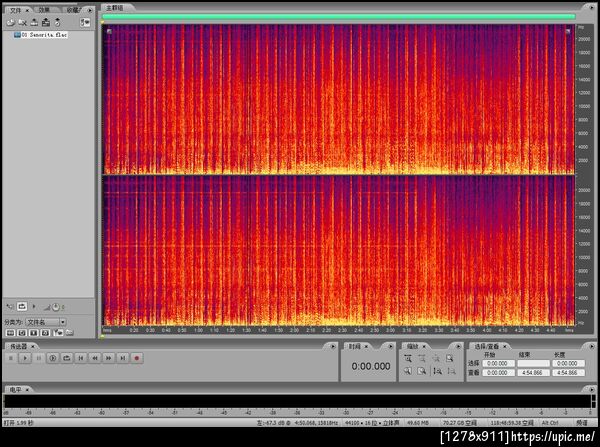Screen dimensions: 600x447
Task: Select the 文件 tab
Action: [x=16, y=10]
